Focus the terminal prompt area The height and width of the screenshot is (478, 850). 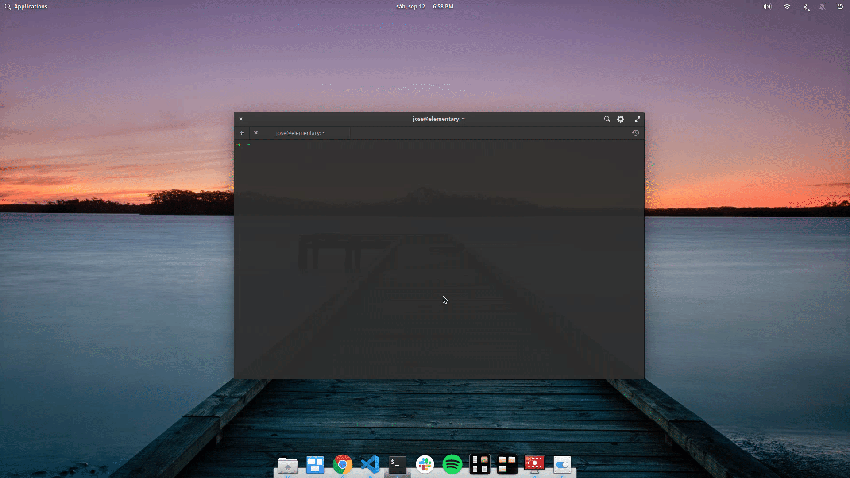[x=439, y=259]
